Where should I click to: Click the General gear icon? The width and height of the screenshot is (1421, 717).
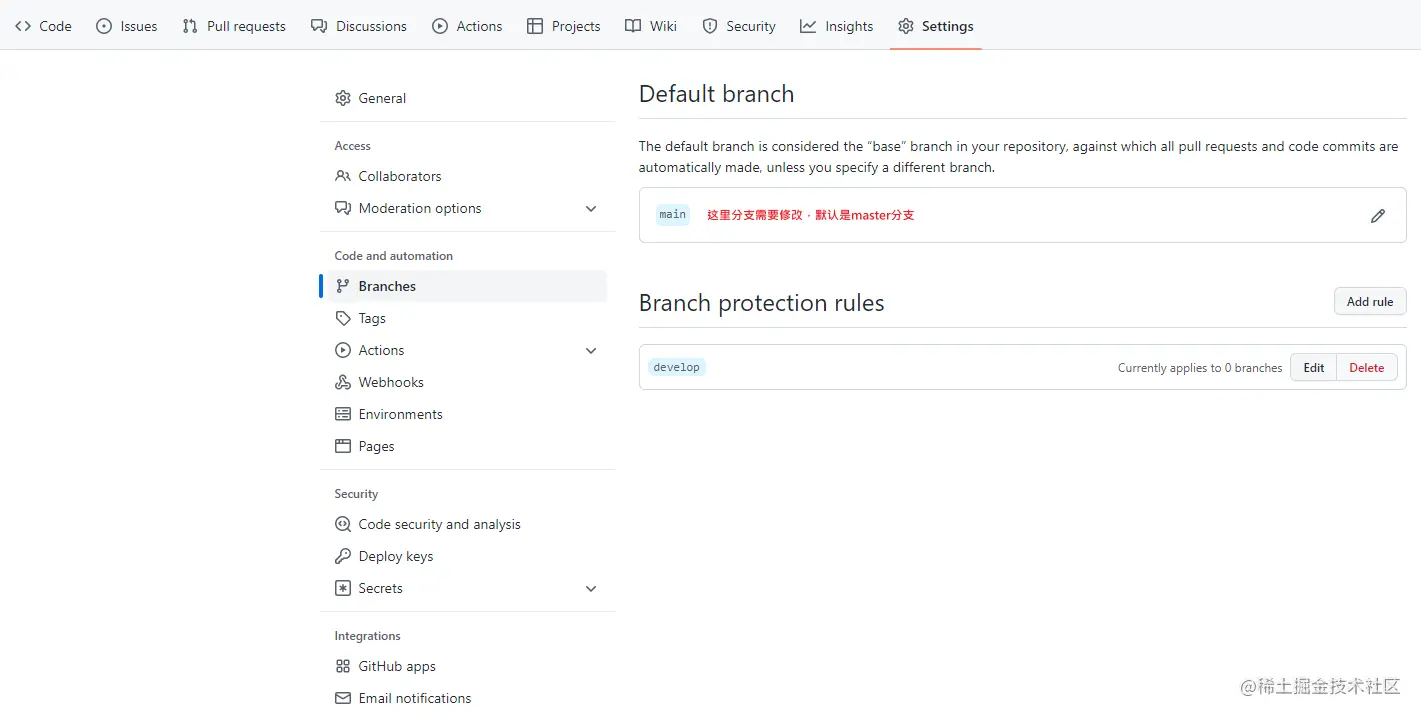pos(343,98)
